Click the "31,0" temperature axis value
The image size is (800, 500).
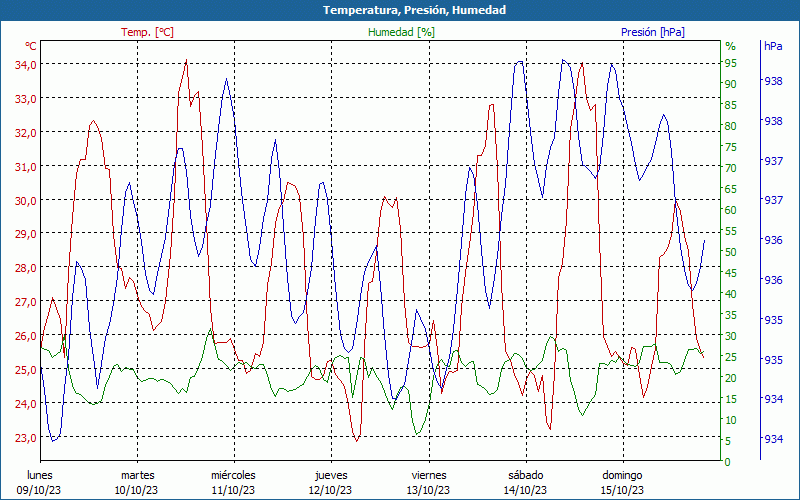click(25, 167)
